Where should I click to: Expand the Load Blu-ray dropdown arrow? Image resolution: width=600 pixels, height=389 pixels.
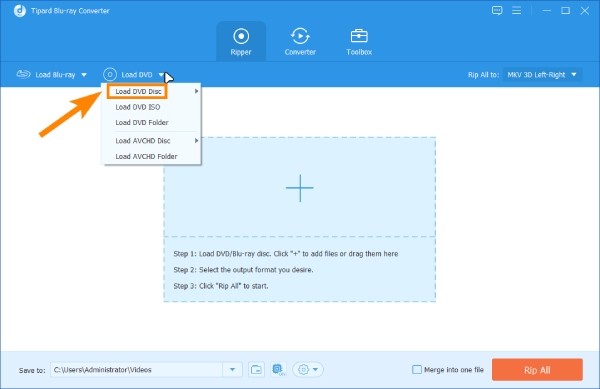[84, 75]
